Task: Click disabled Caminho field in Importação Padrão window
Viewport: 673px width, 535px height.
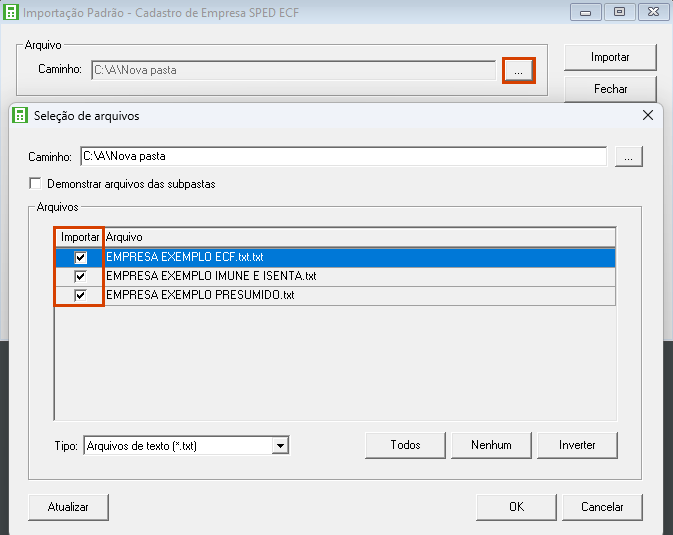Action: coord(294,70)
